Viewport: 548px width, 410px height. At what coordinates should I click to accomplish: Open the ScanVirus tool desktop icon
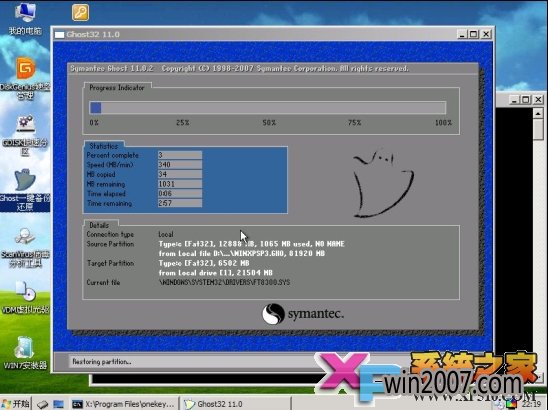pyautogui.click(x=25, y=247)
